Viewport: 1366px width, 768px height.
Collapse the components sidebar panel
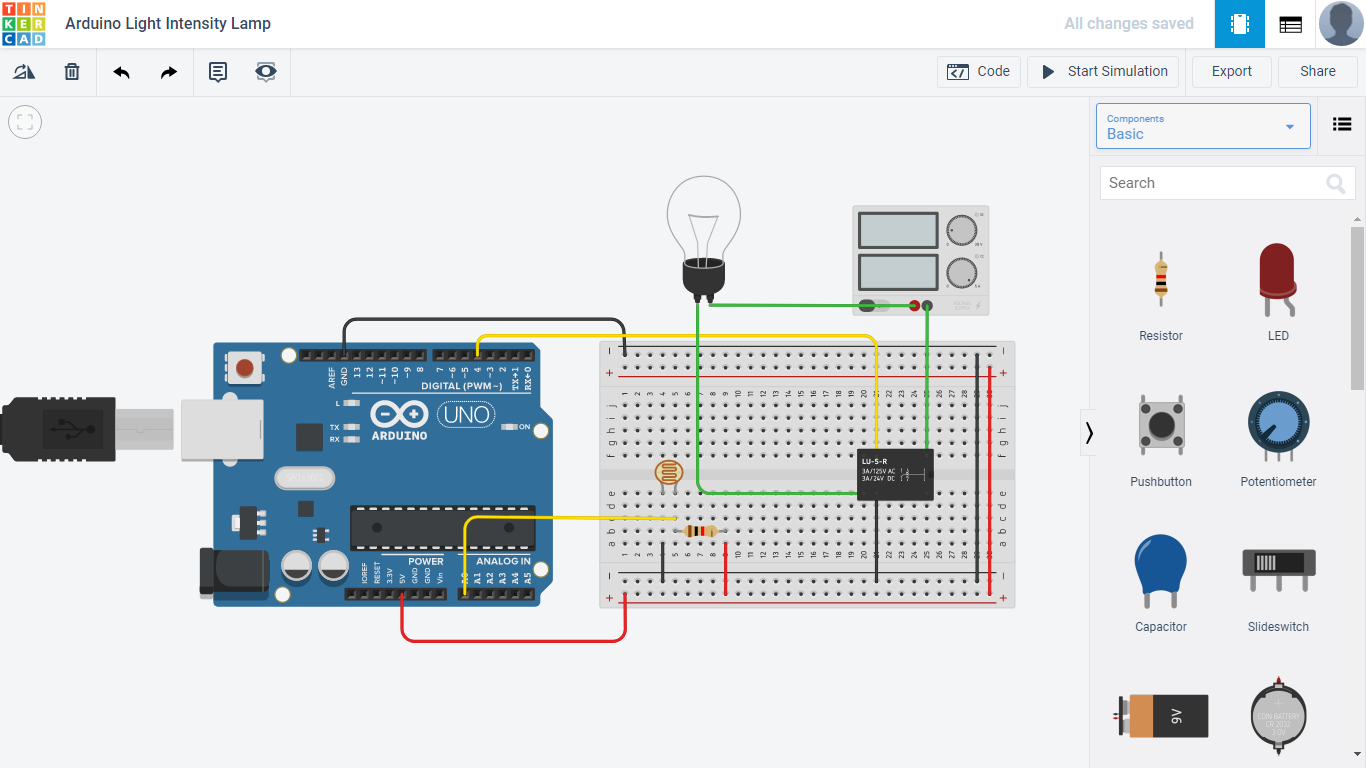(1089, 432)
